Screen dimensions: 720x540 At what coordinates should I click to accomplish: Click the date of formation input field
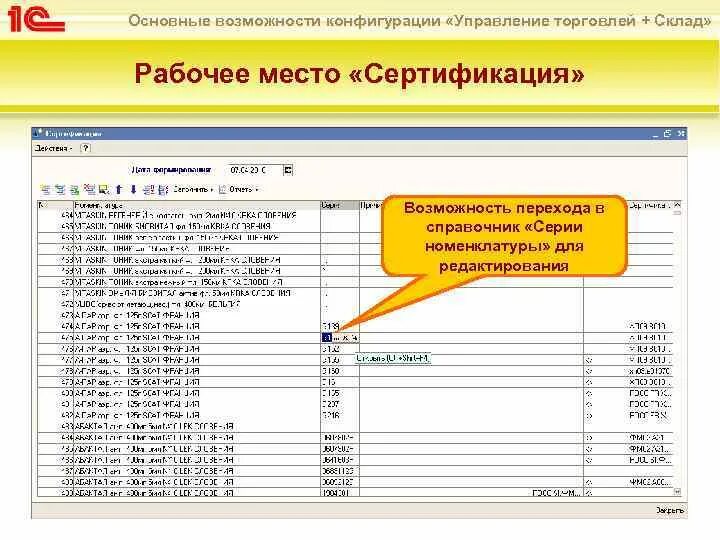(x=255, y=170)
